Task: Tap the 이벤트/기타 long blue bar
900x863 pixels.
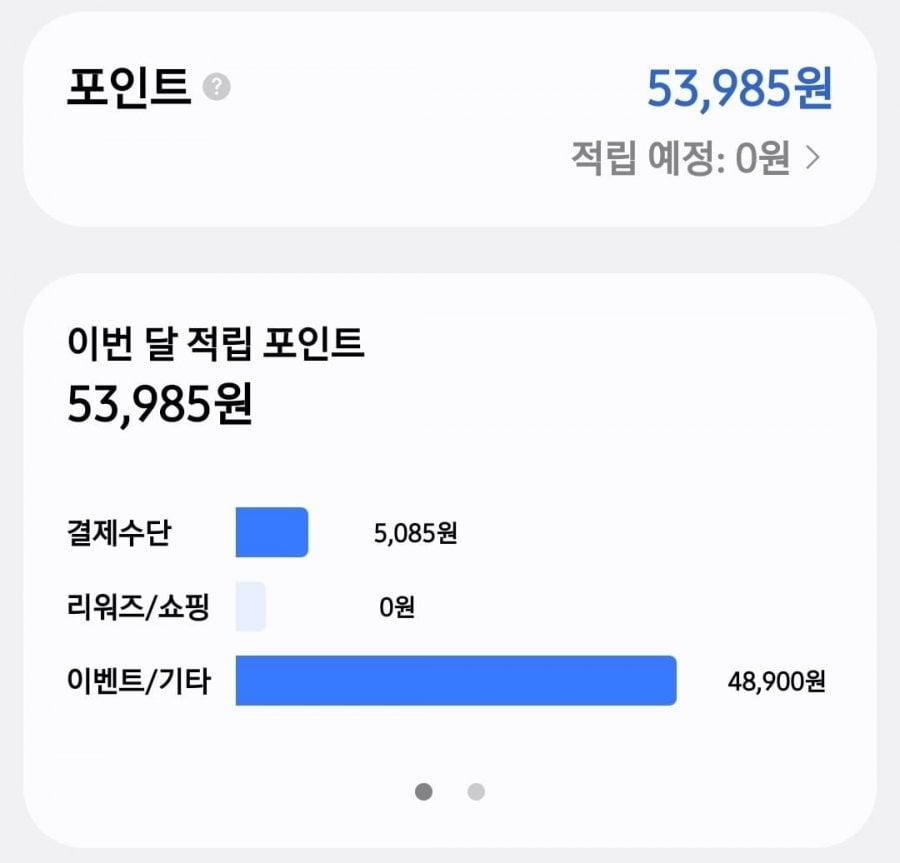Action: point(456,681)
